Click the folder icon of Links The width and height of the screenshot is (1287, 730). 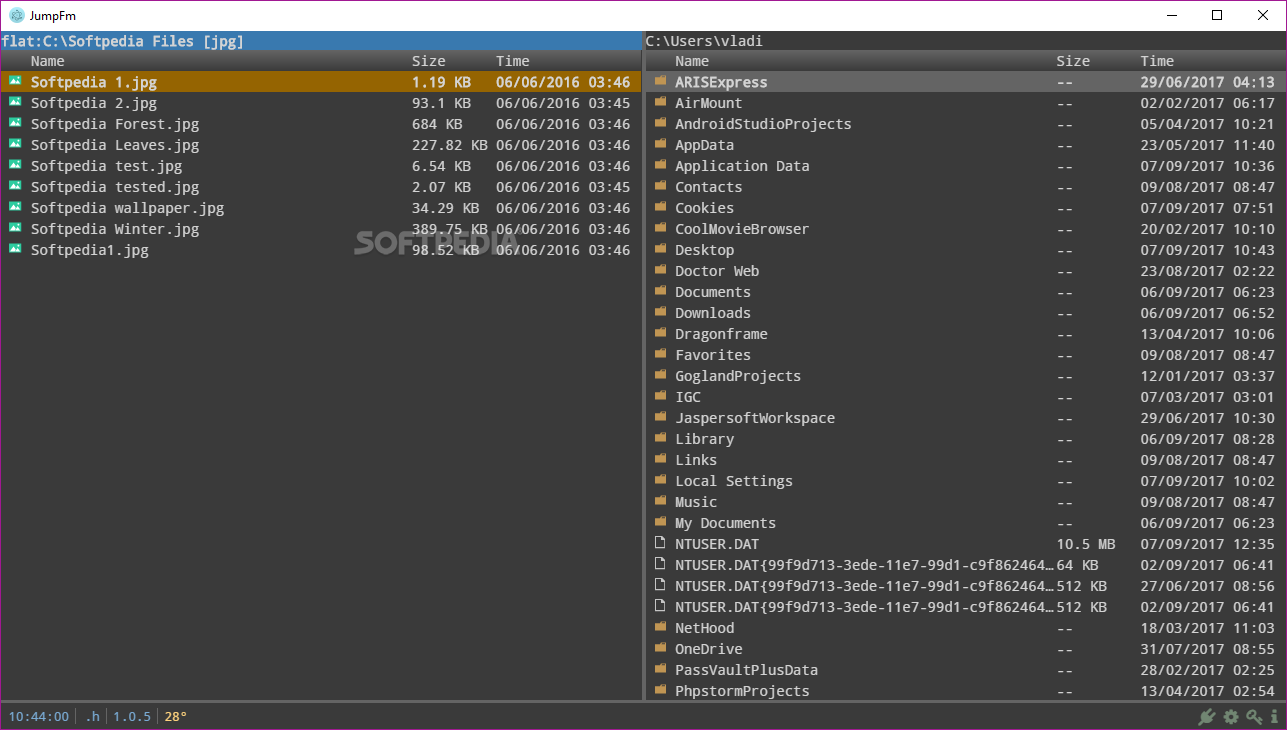pyautogui.click(x=660, y=459)
